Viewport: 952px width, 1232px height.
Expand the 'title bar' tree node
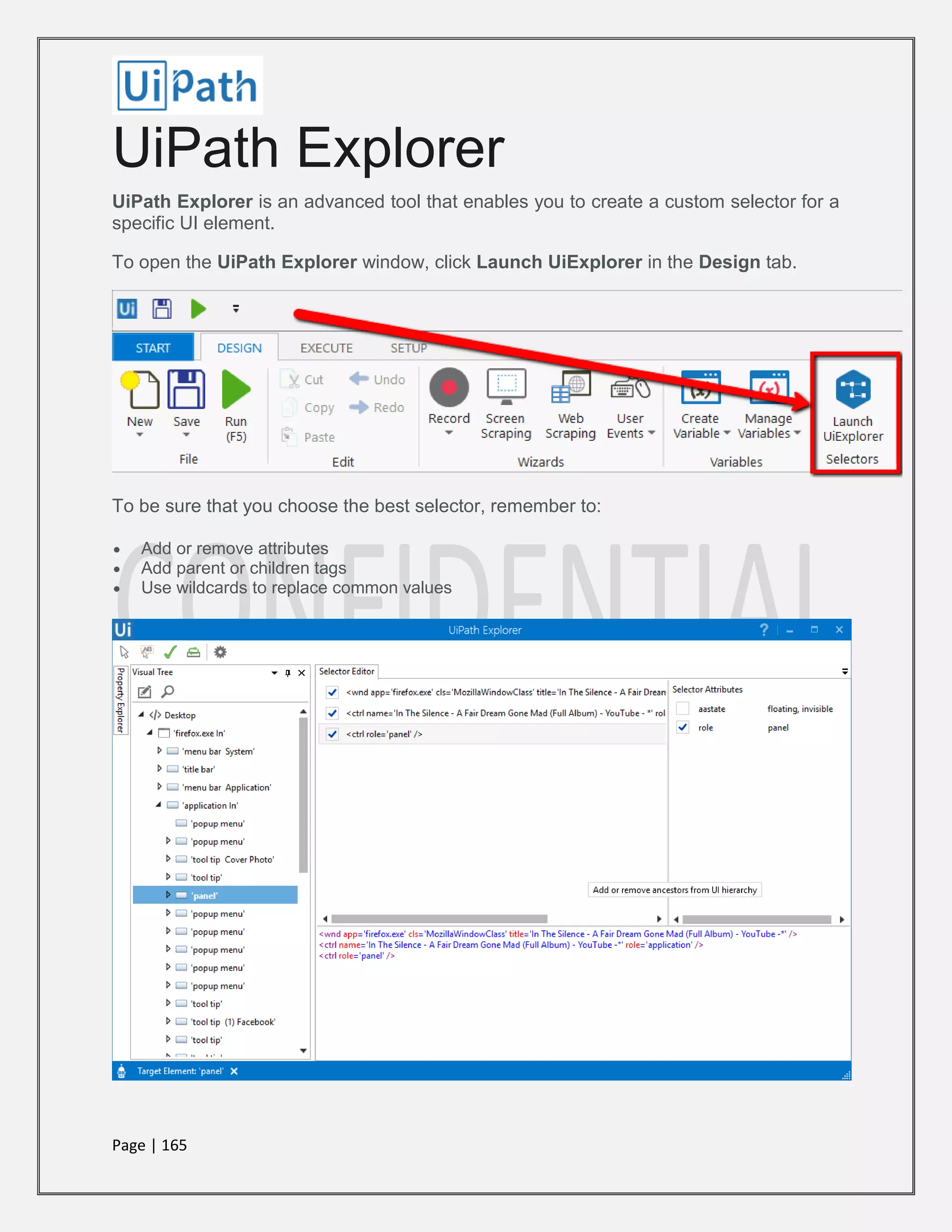coord(159,768)
